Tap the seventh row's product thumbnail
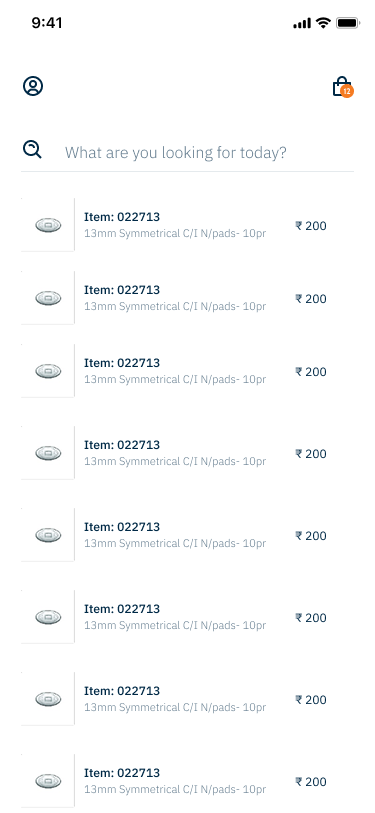The height and width of the screenshot is (813, 375). (48, 699)
